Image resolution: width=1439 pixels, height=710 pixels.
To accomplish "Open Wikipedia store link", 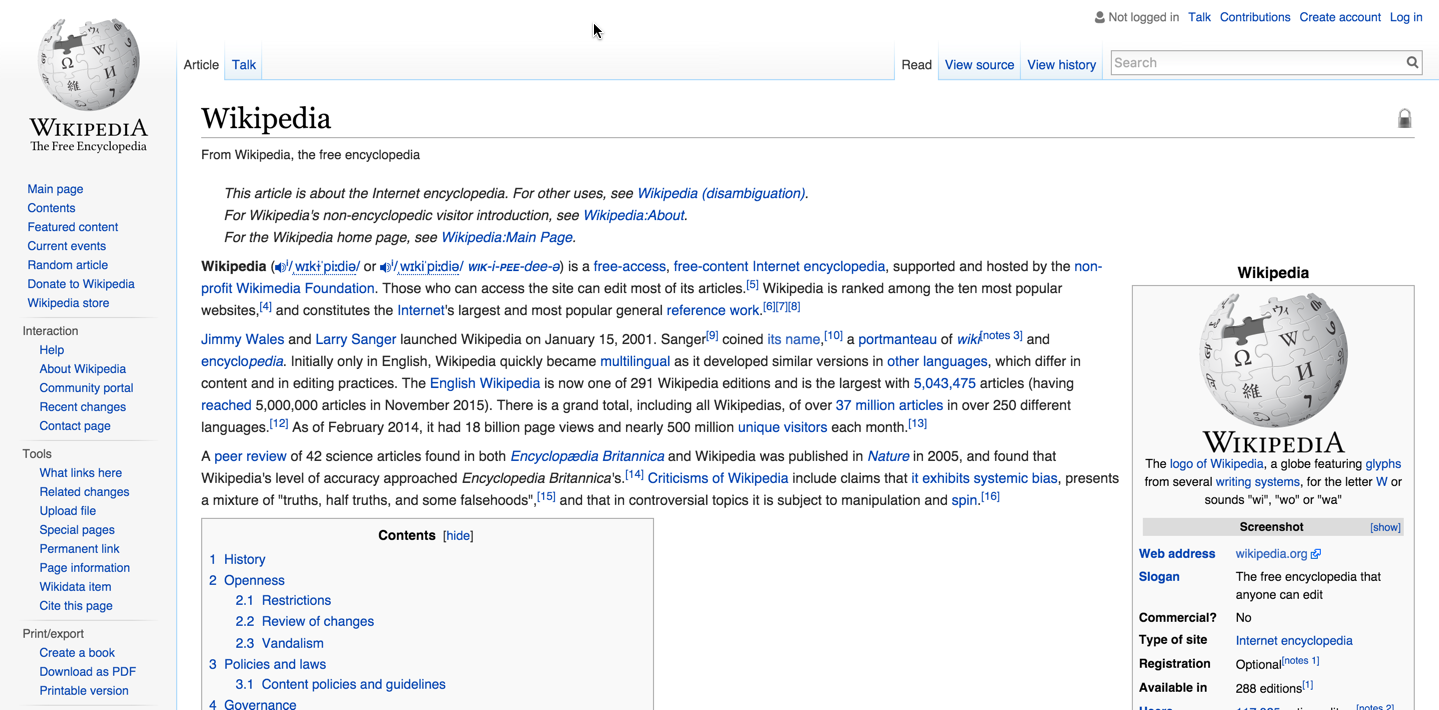I will pos(68,303).
